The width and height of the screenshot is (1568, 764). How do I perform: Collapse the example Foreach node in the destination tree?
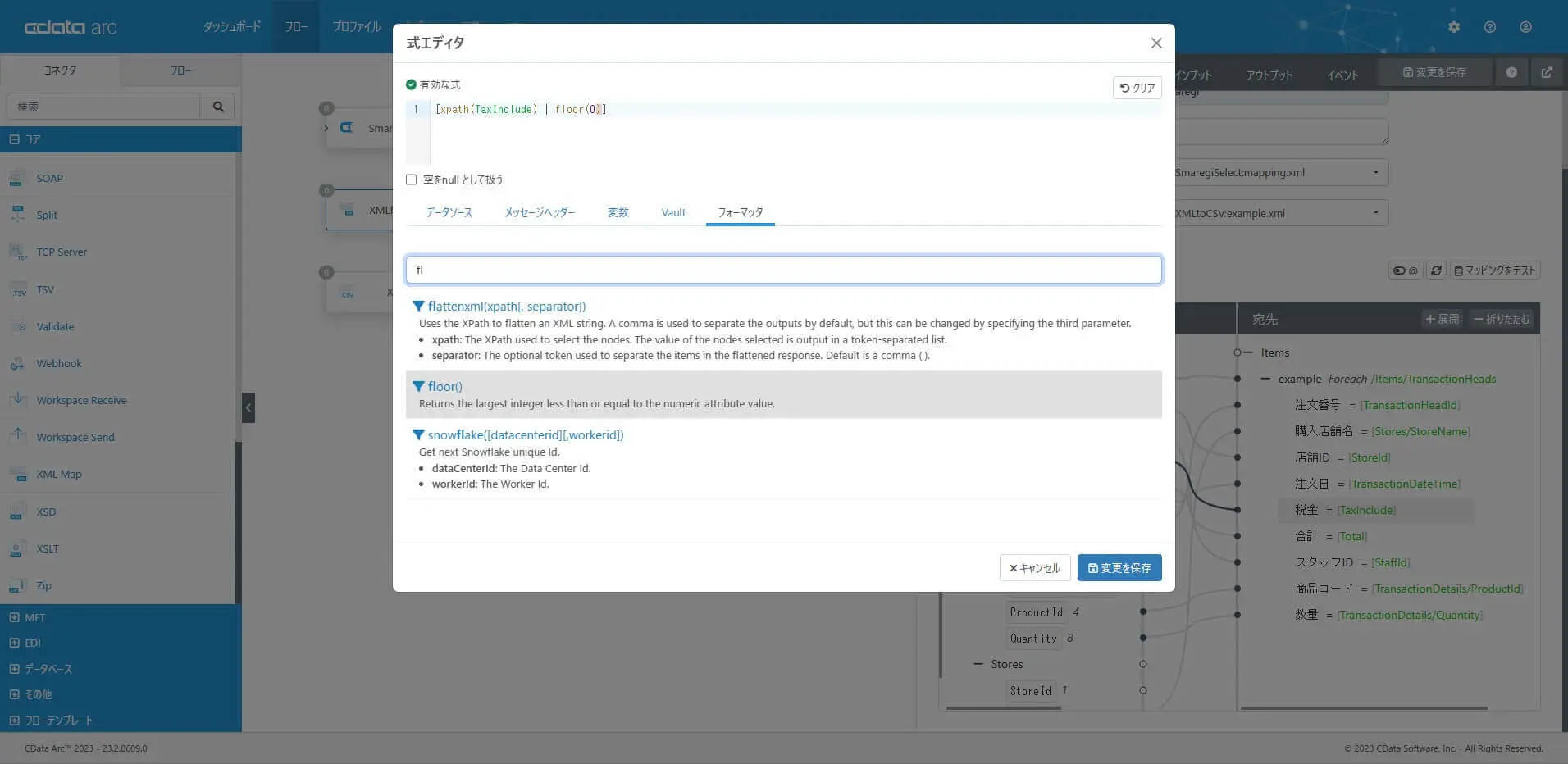coord(1266,378)
